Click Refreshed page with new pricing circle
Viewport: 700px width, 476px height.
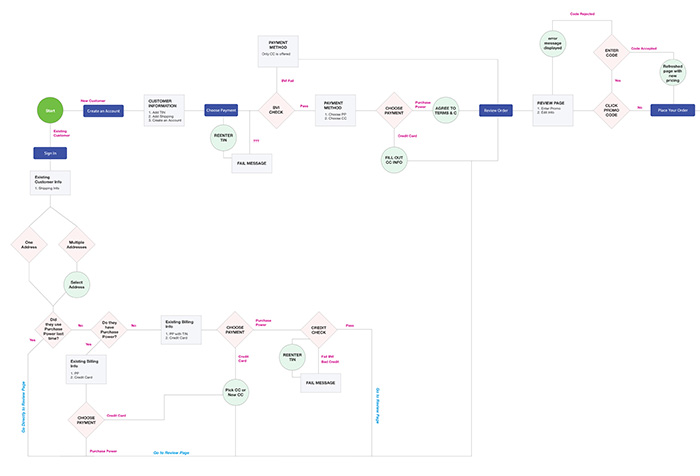(673, 72)
